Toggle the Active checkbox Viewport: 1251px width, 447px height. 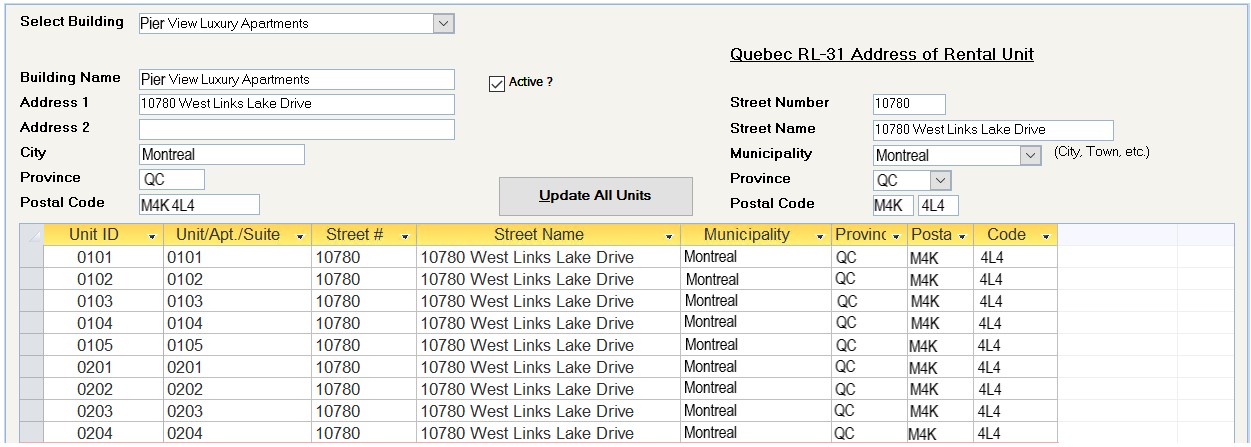tap(497, 84)
